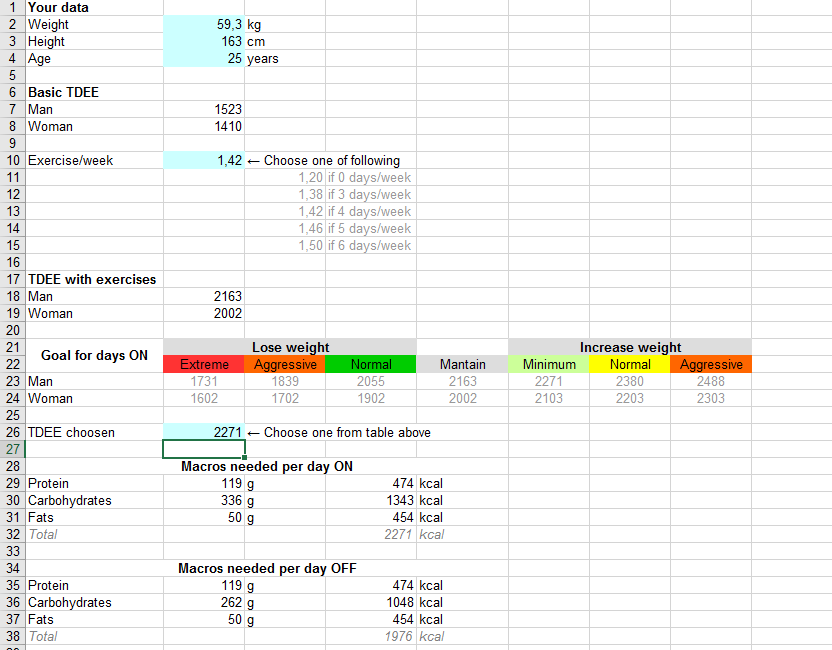This screenshot has height=650, width=832.
Task: Click the red Extreme header cell
Action: [x=204, y=364]
